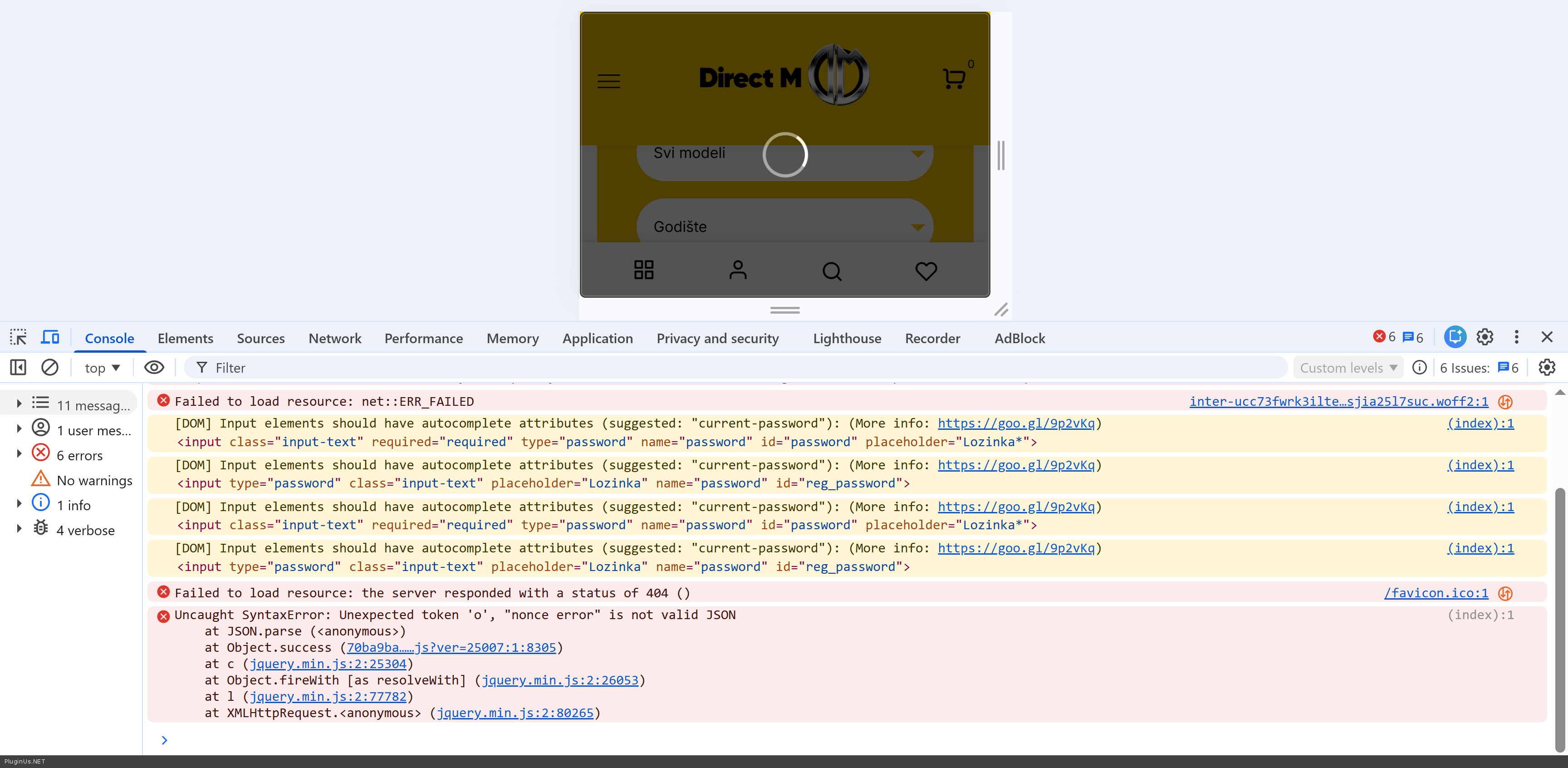Switch to the Network tab
1568x768 pixels.
[x=334, y=338]
